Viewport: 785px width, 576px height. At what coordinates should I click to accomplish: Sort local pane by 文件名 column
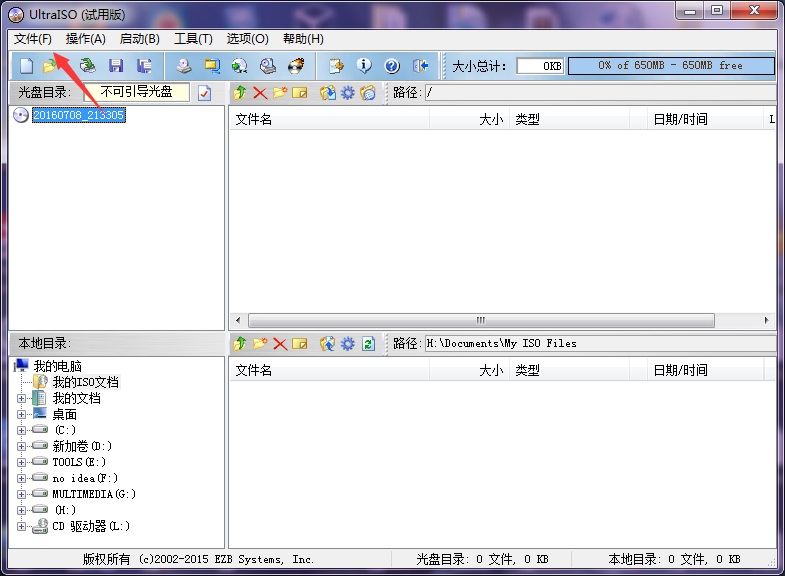[x=329, y=370]
